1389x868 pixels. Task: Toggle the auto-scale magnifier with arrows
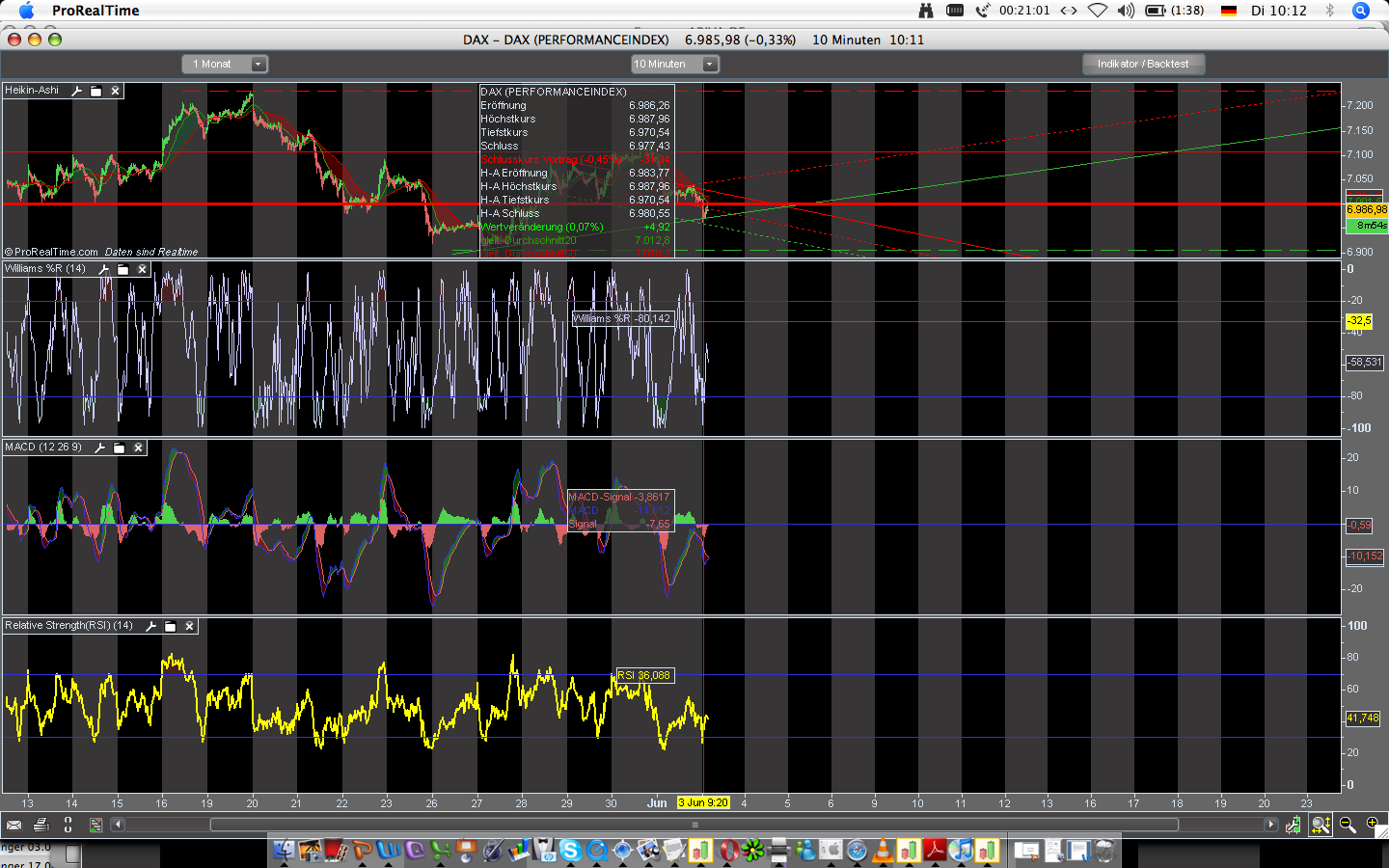click(x=1321, y=825)
